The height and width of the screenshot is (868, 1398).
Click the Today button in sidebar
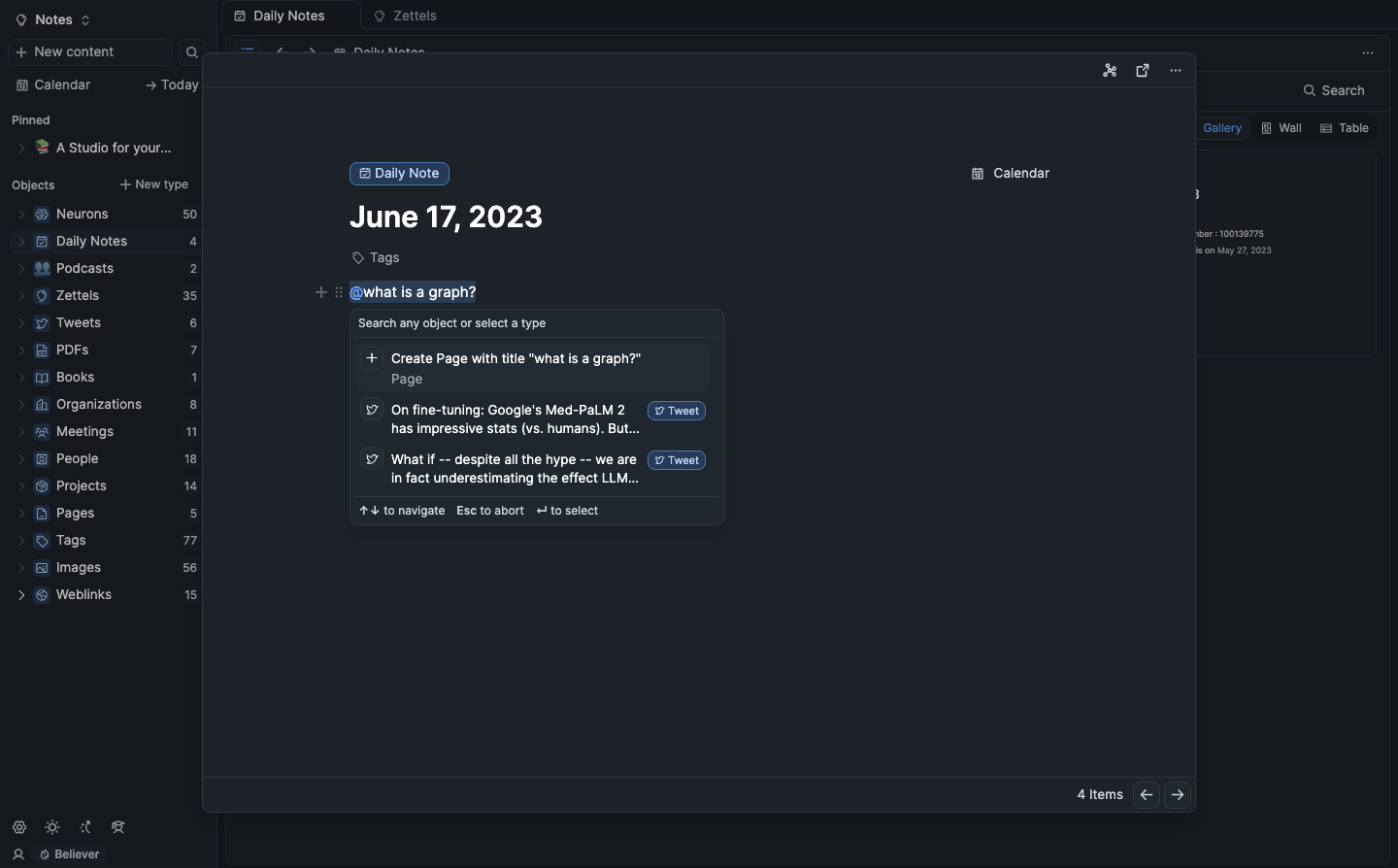(172, 85)
